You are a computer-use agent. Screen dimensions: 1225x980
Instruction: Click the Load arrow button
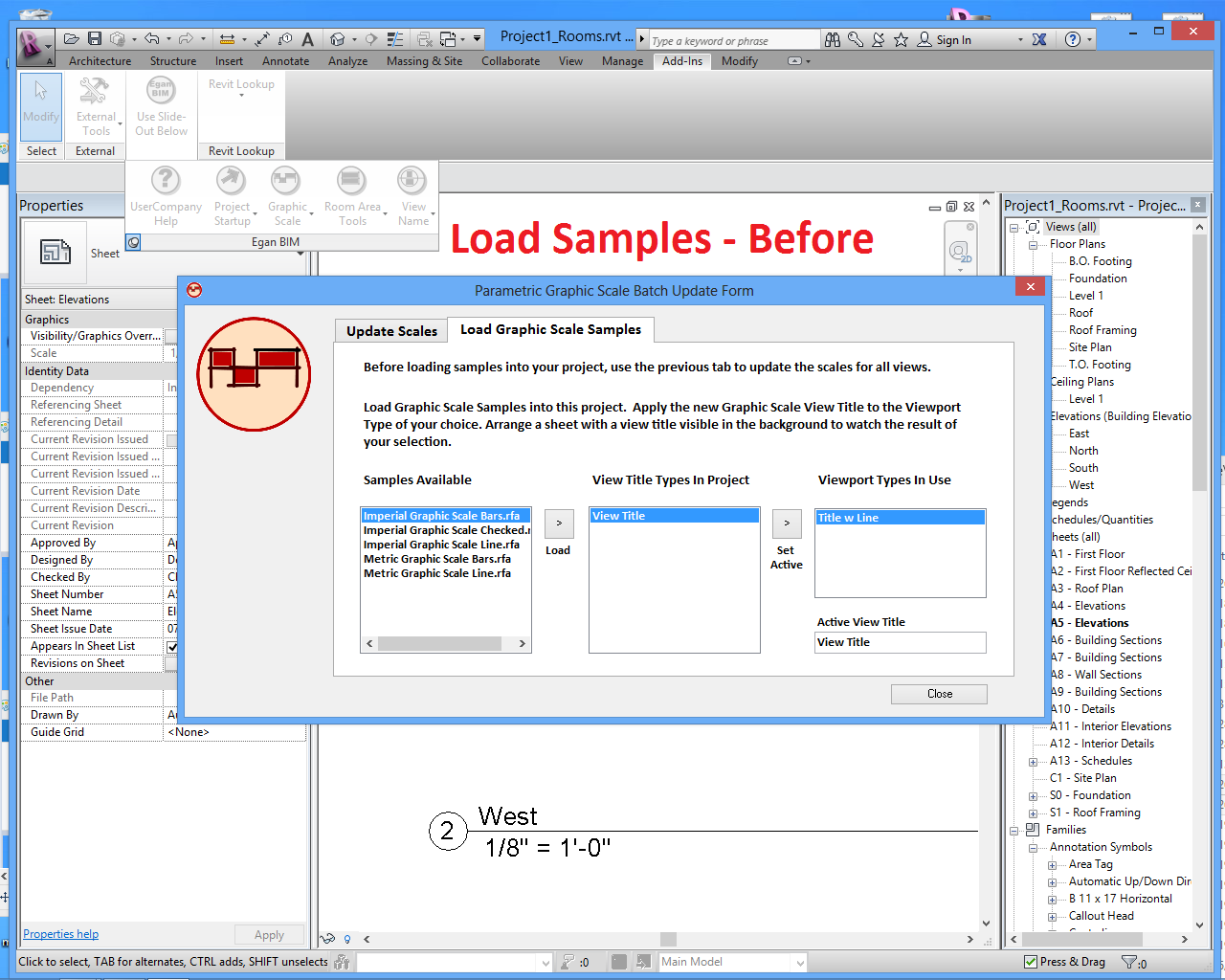[559, 523]
